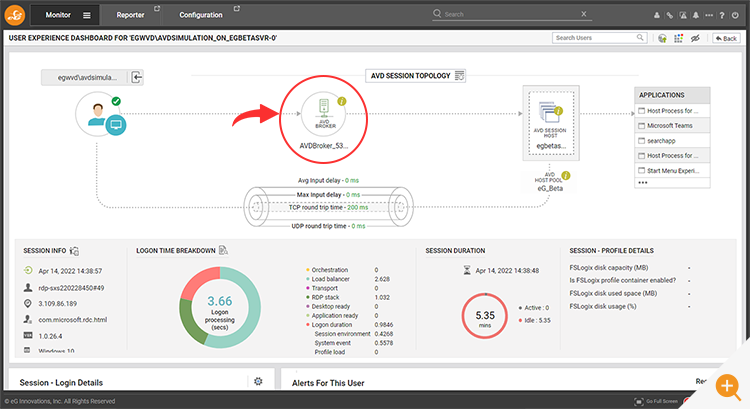Open Reporter in new window icon
750x409 pixels.
tap(157, 9)
